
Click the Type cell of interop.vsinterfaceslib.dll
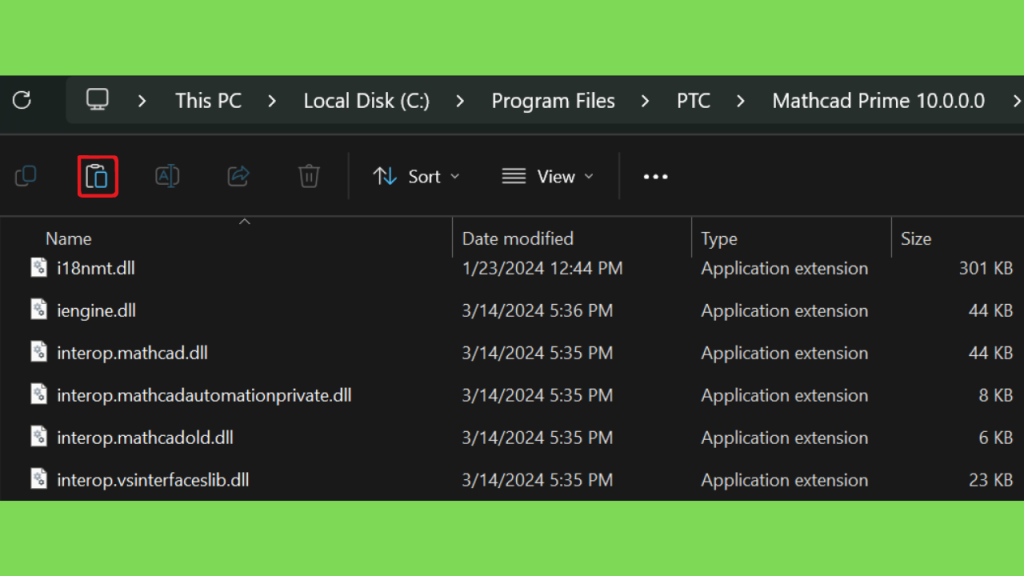784,480
